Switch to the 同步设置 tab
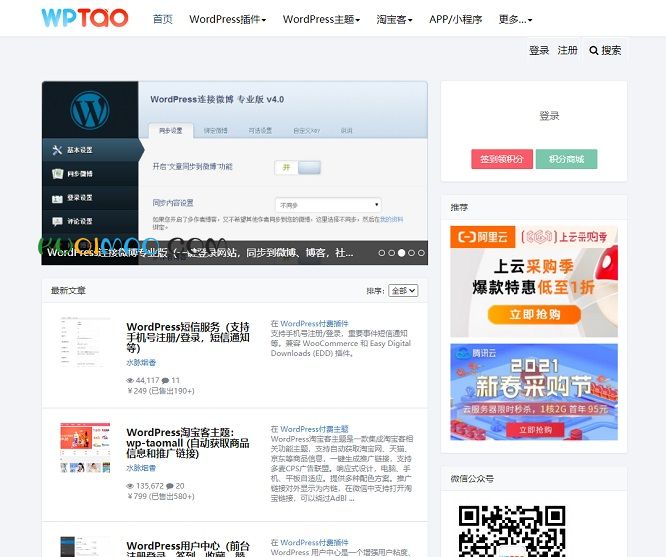 click(x=171, y=131)
